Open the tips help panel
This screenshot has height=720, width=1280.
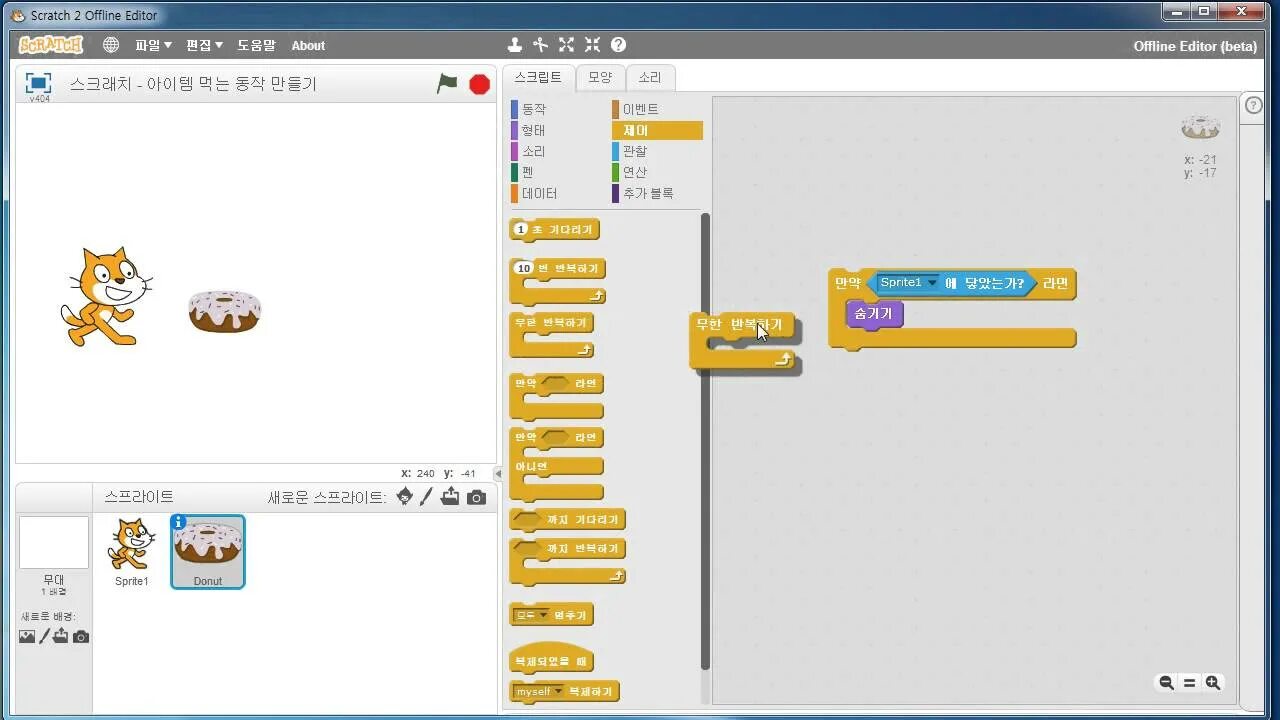click(1254, 107)
